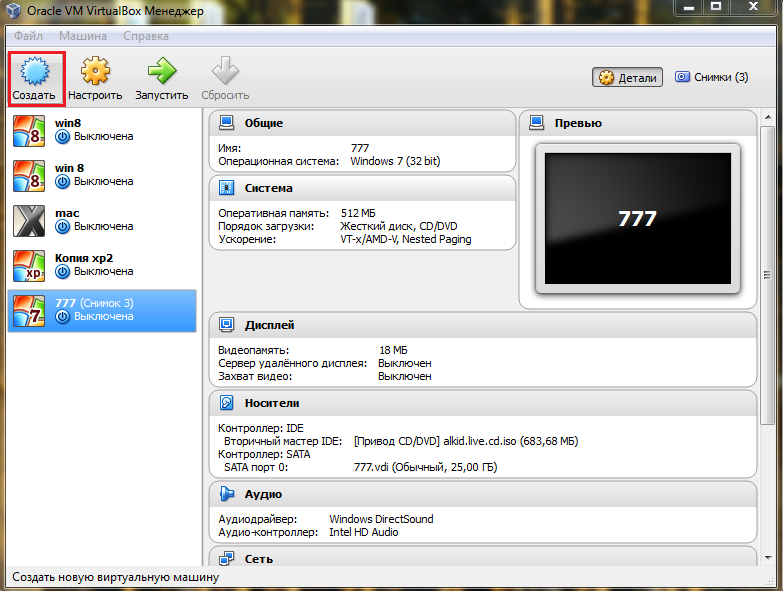Image resolution: width=783 pixels, height=591 pixels.
Task: Open the Справка menu
Action: click(x=146, y=36)
